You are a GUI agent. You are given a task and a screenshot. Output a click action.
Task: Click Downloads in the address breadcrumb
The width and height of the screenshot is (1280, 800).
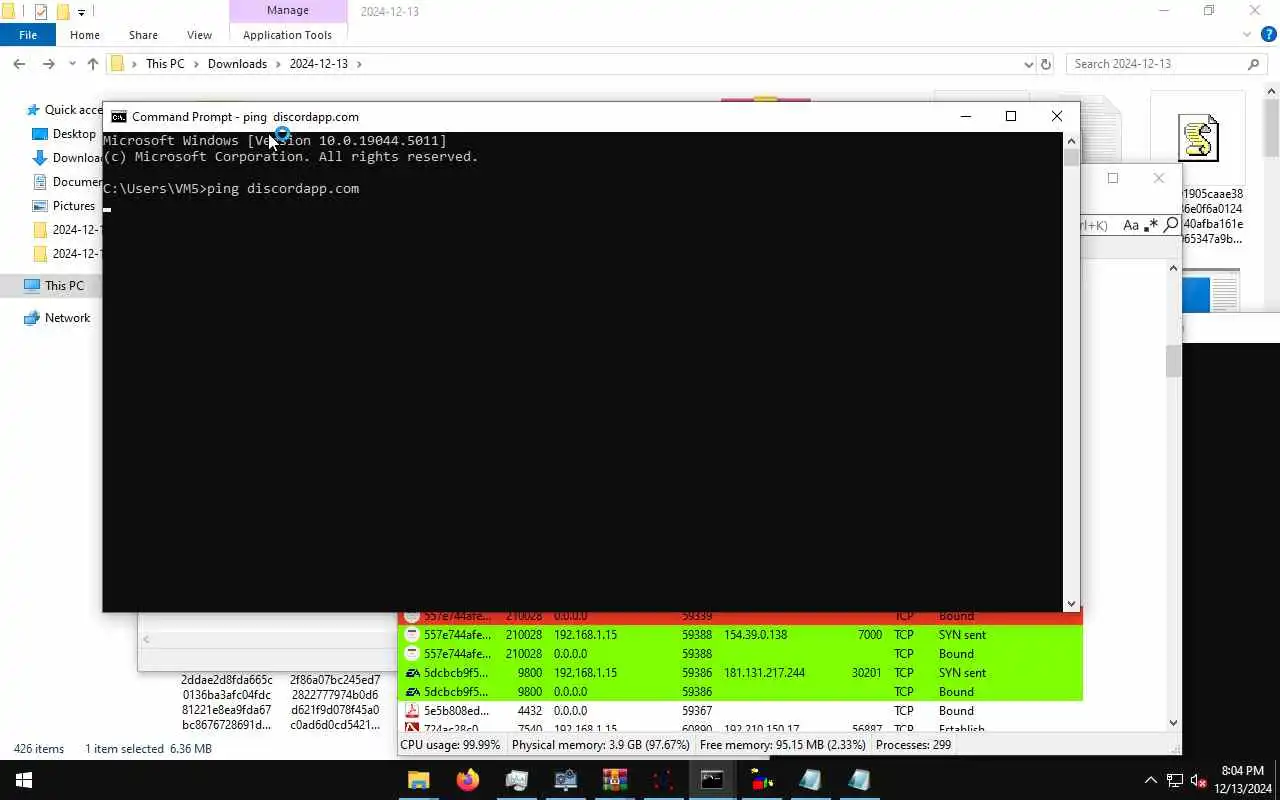(x=237, y=64)
